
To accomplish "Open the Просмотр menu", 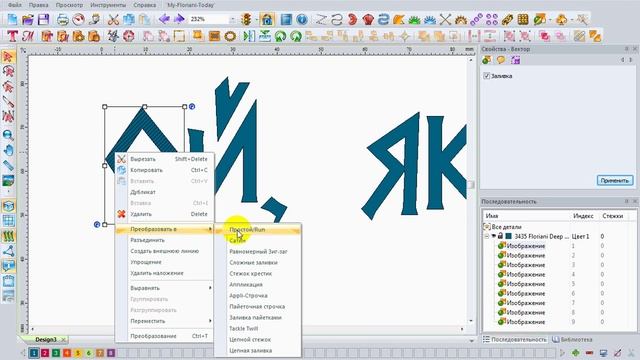I will tap(69, 5).
